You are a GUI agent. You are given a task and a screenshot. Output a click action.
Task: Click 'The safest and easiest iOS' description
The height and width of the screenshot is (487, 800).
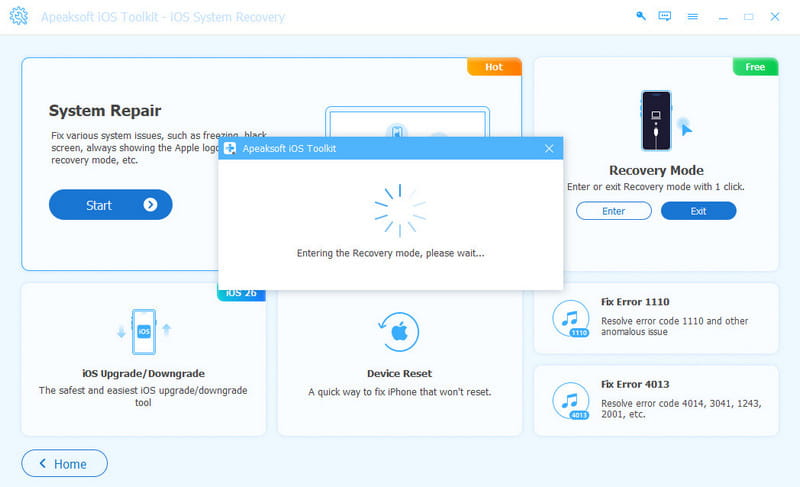pos(143,396)
